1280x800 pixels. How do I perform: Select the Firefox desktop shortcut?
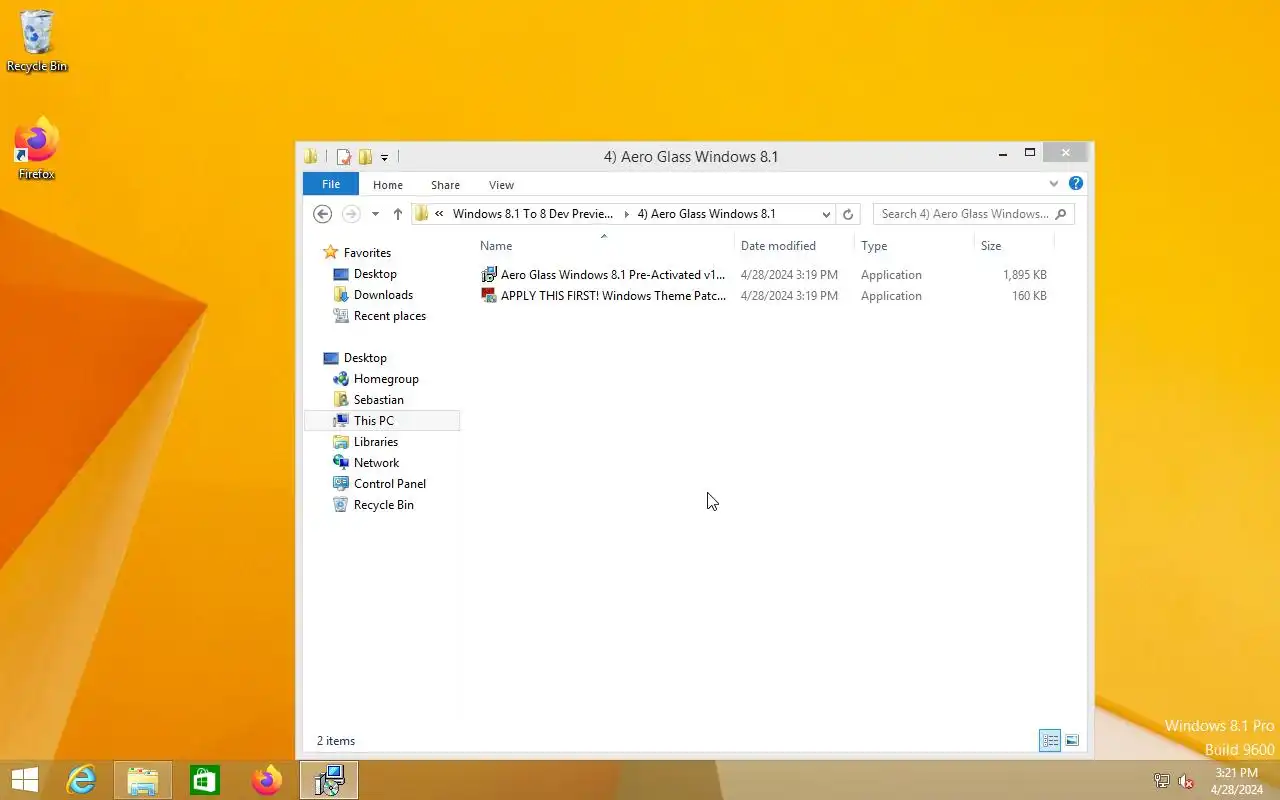pos(37,150)
